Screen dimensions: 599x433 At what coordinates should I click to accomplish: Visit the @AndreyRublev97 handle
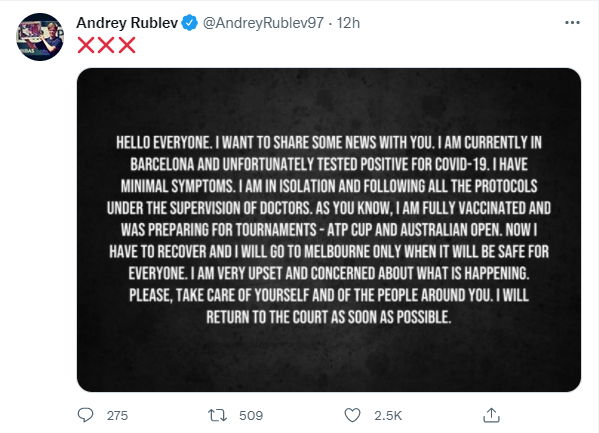click(x=263, y=23)
